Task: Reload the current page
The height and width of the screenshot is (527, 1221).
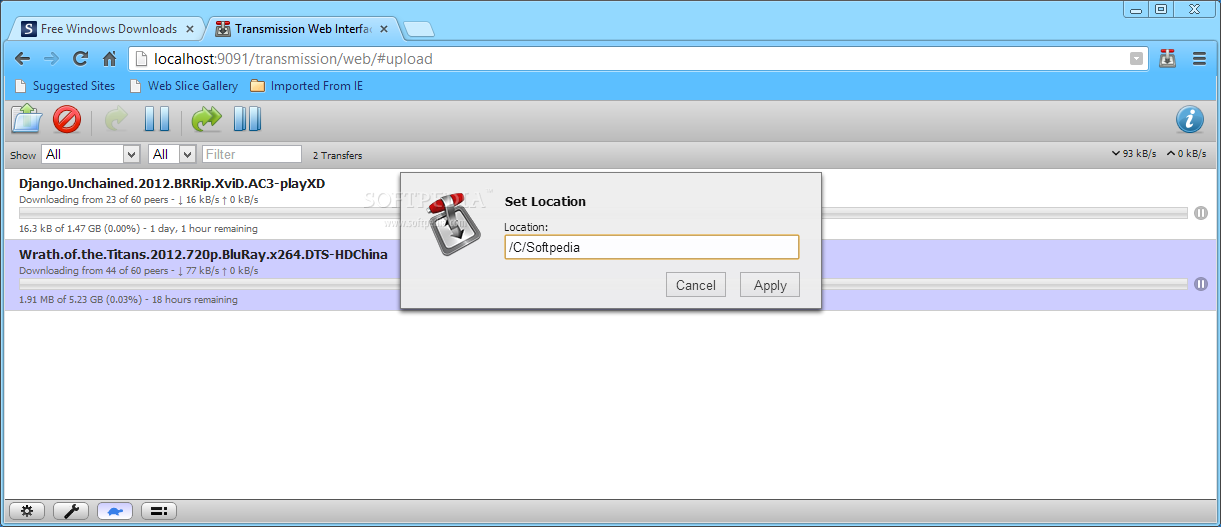Action: click(81, 59)
